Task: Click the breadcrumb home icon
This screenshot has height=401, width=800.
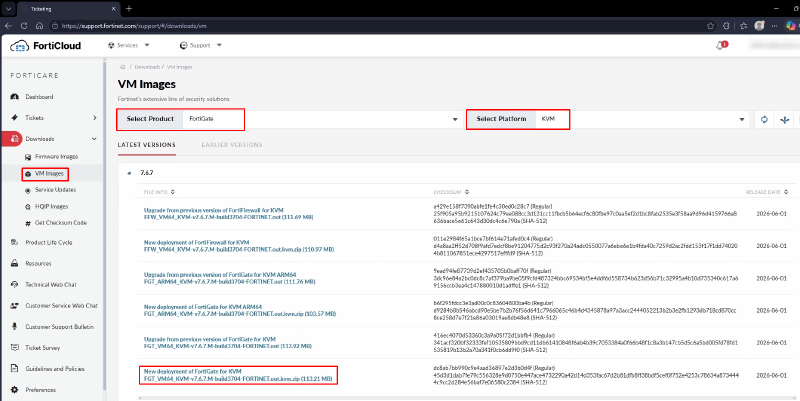Action: [x=122, y=67]
